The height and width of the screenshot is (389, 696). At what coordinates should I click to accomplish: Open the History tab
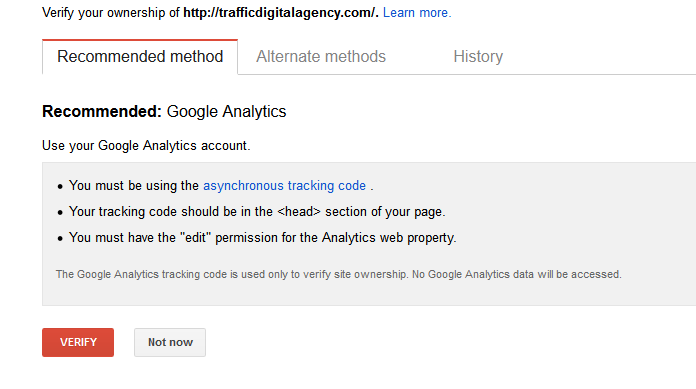[478, 56]
